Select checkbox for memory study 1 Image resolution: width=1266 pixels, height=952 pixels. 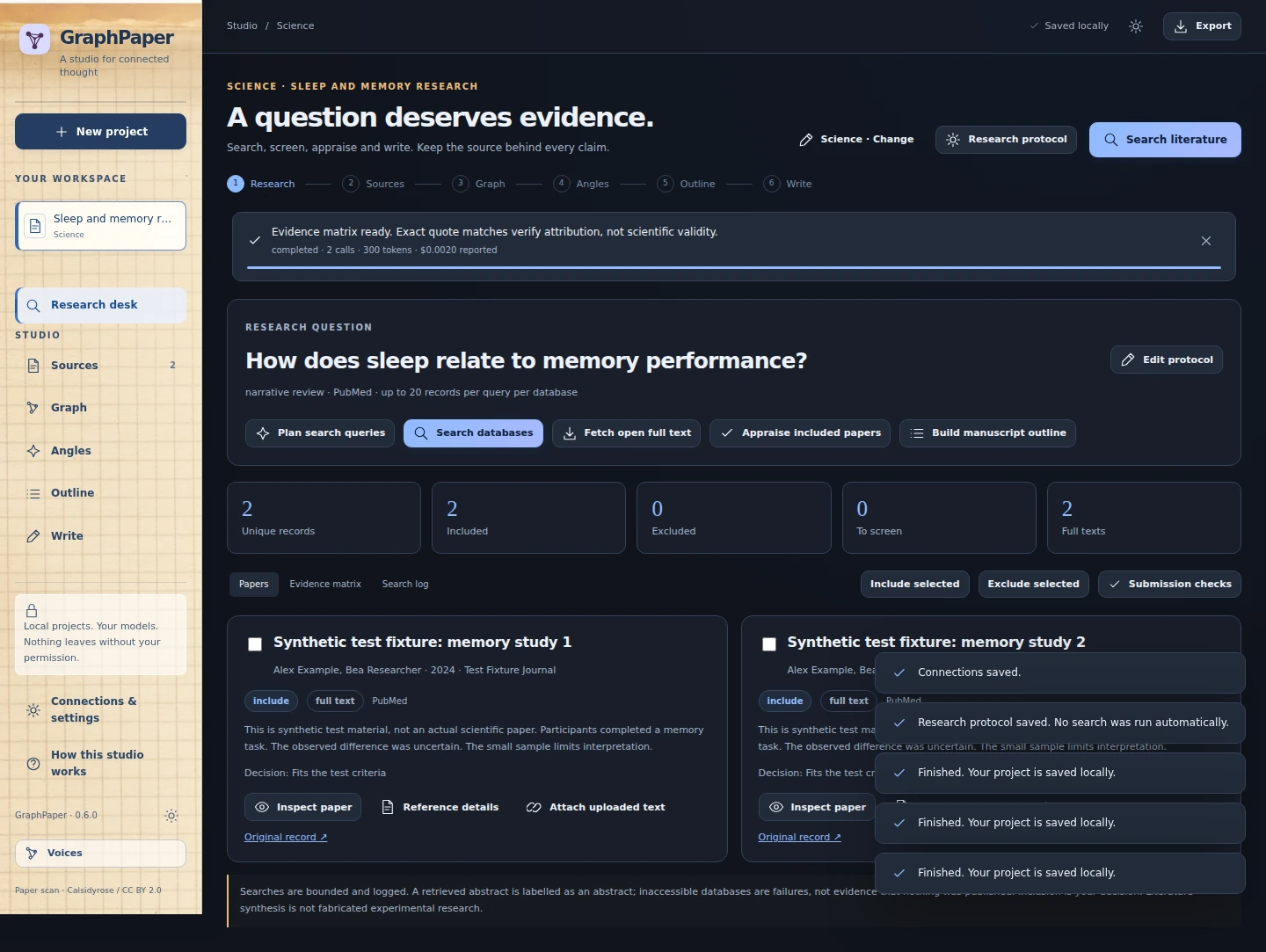[255, 644]
